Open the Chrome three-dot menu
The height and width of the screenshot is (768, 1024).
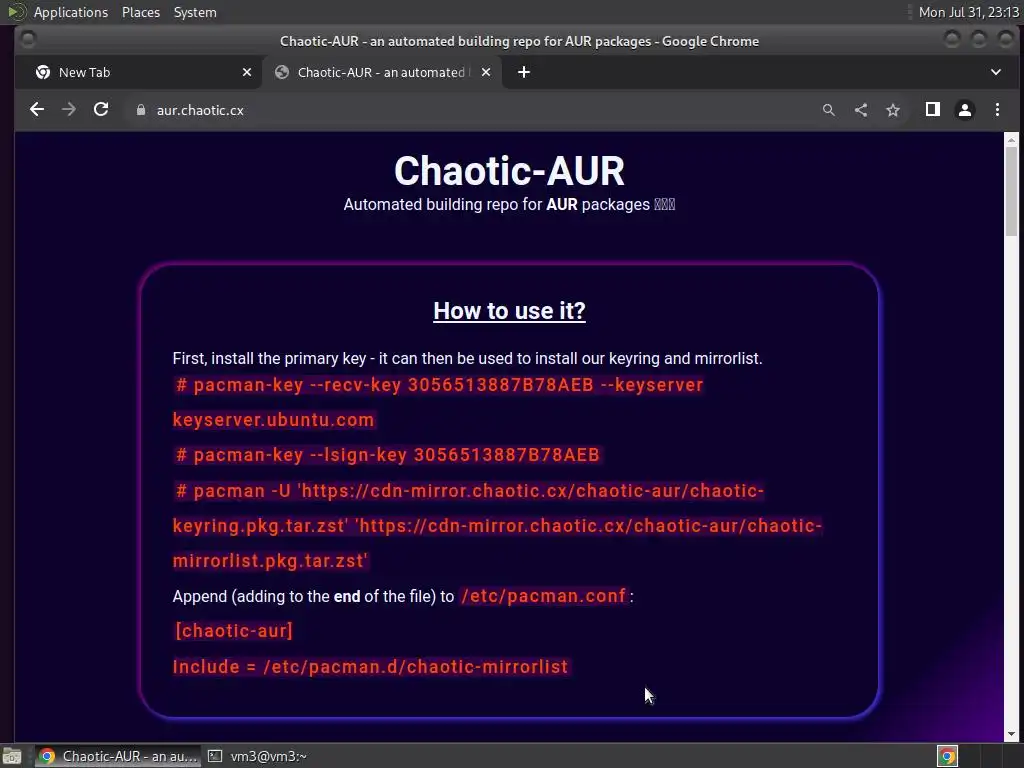click(x=997, y=110)
